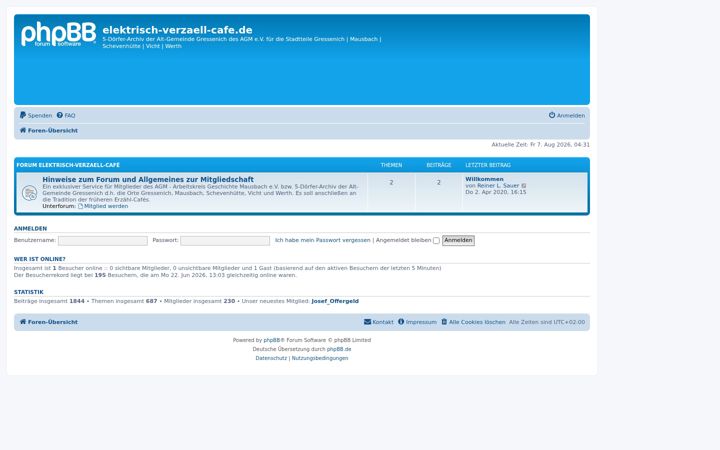Image resolution: width=720 pixels, height=450 pixels.
Task: Open the Nutzungsbedingungen link
Action: point(320,358)
